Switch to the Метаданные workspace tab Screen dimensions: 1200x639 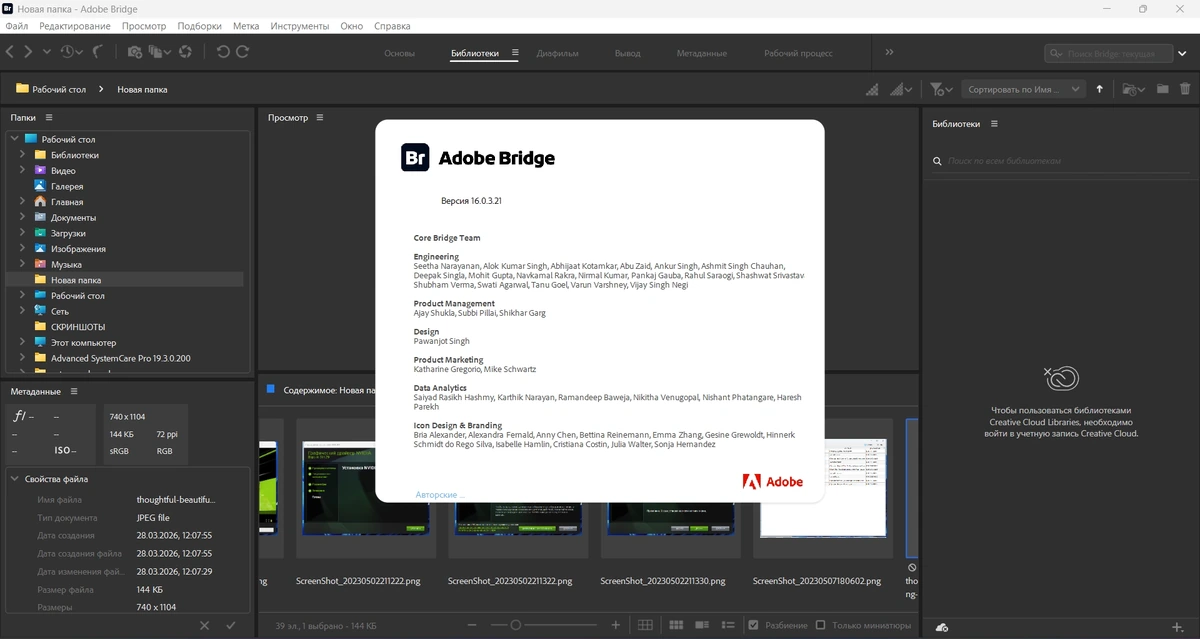click(x=701, y=53)
